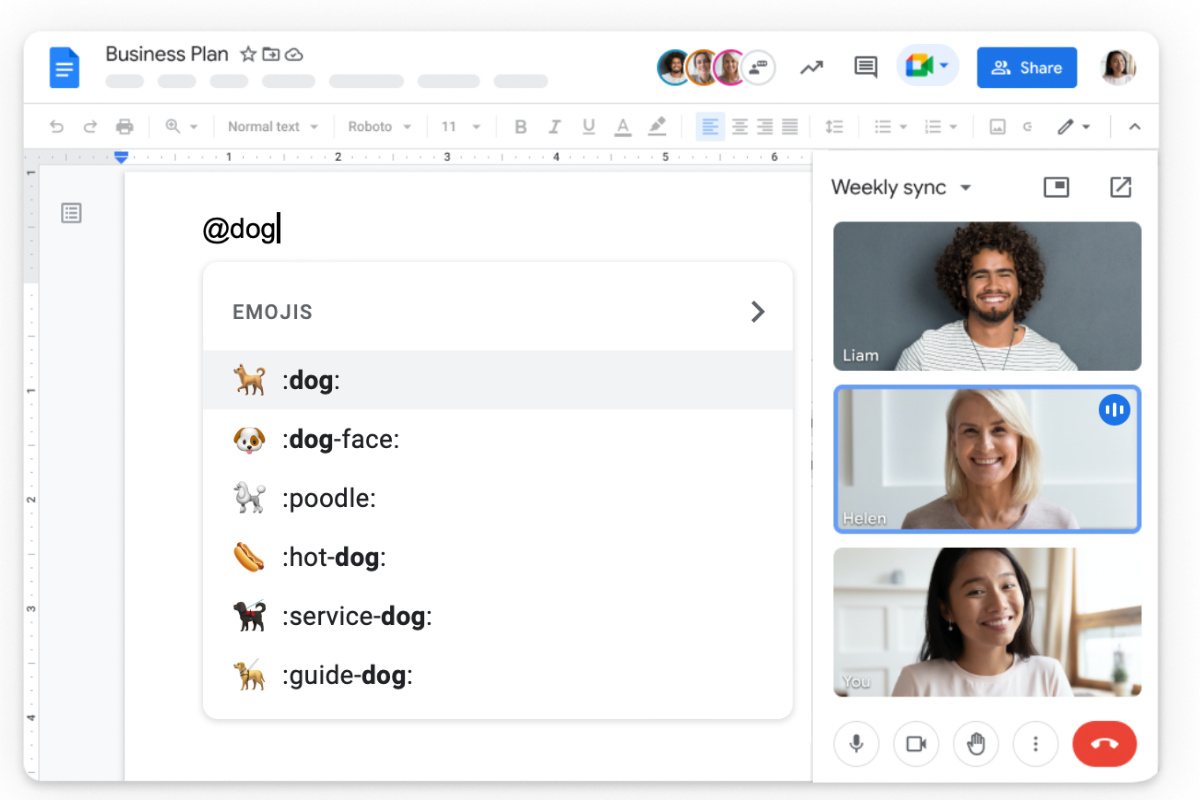Star the Business Plan document
This screenshot has width=1200, height=800.
coord(248,54)
